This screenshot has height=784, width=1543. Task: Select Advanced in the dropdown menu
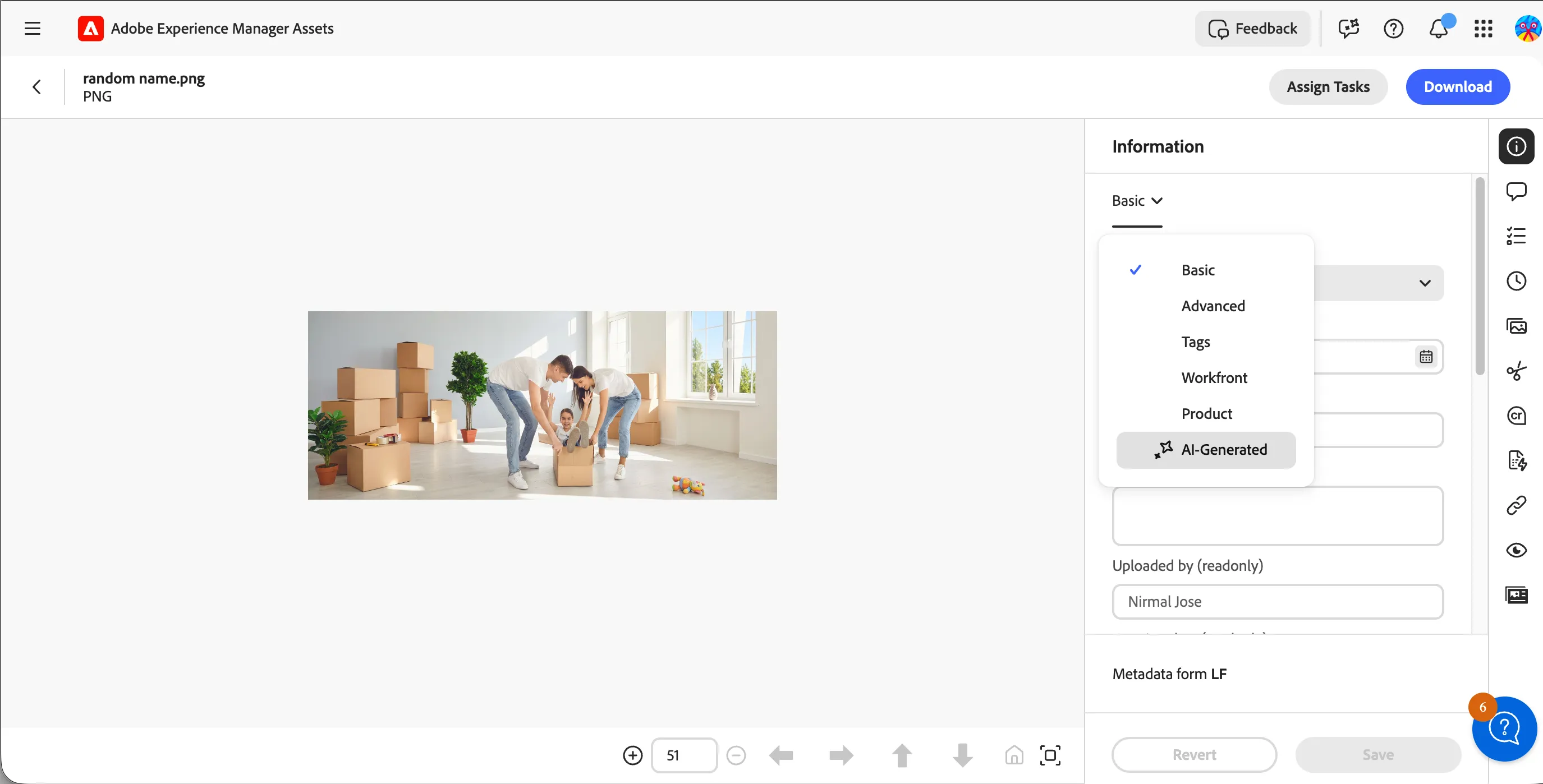coord(1206,306)
